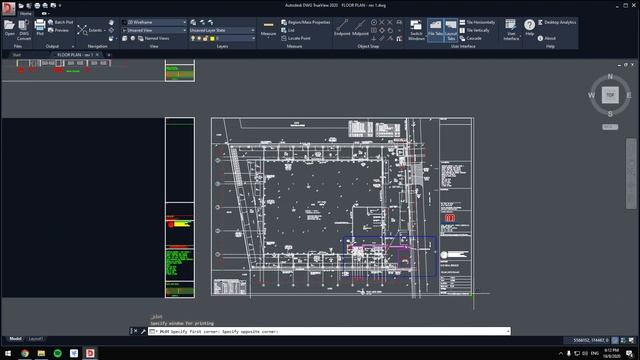640x360 pixels.
Task: Tile windows vertically
Action: pos(474,30)
